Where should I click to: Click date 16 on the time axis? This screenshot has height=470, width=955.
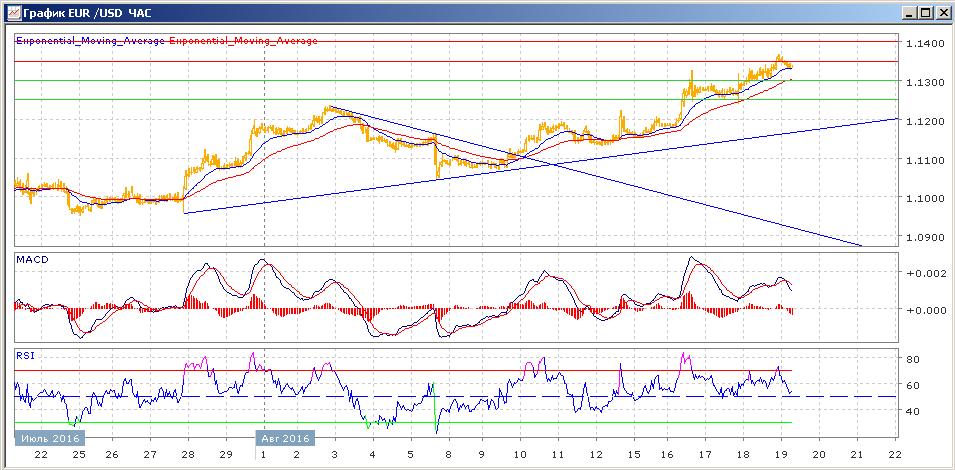click(668, 454)
